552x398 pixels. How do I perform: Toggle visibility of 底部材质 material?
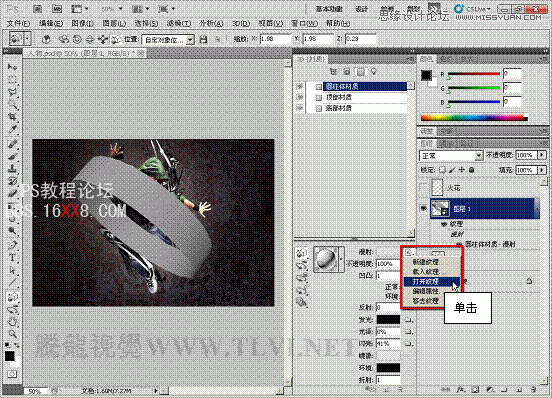[300, 108]
